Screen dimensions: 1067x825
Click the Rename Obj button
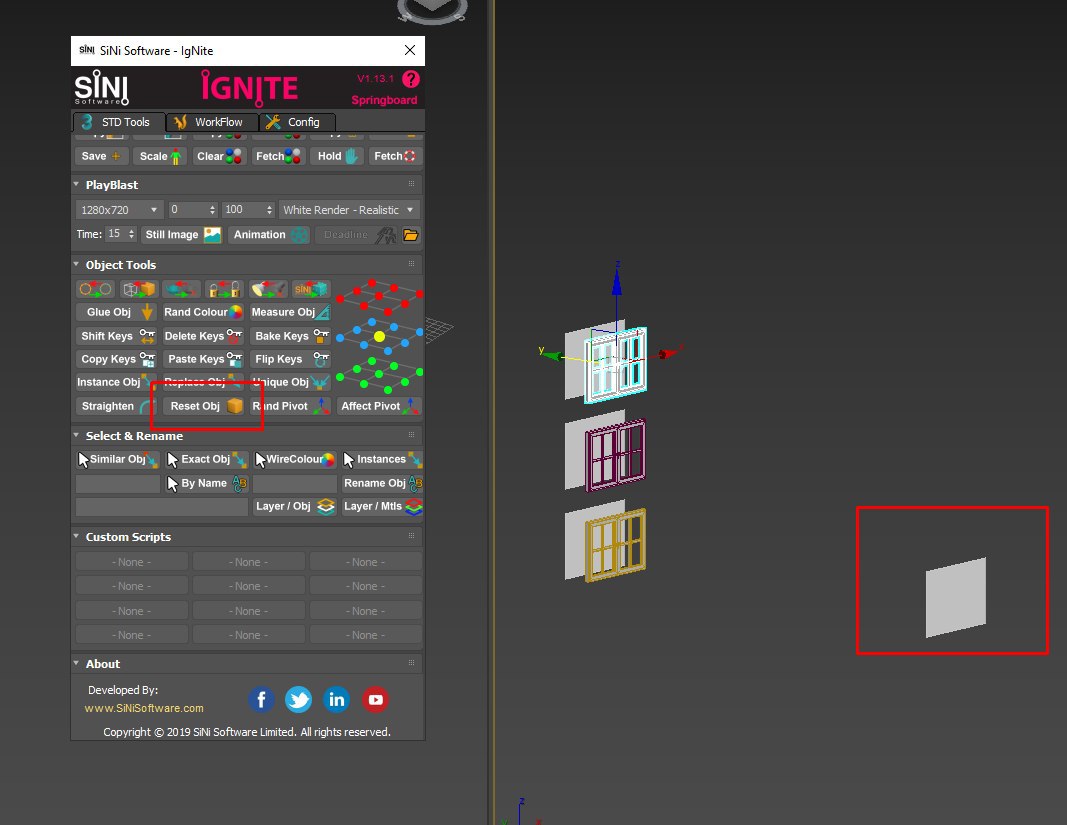382,483
